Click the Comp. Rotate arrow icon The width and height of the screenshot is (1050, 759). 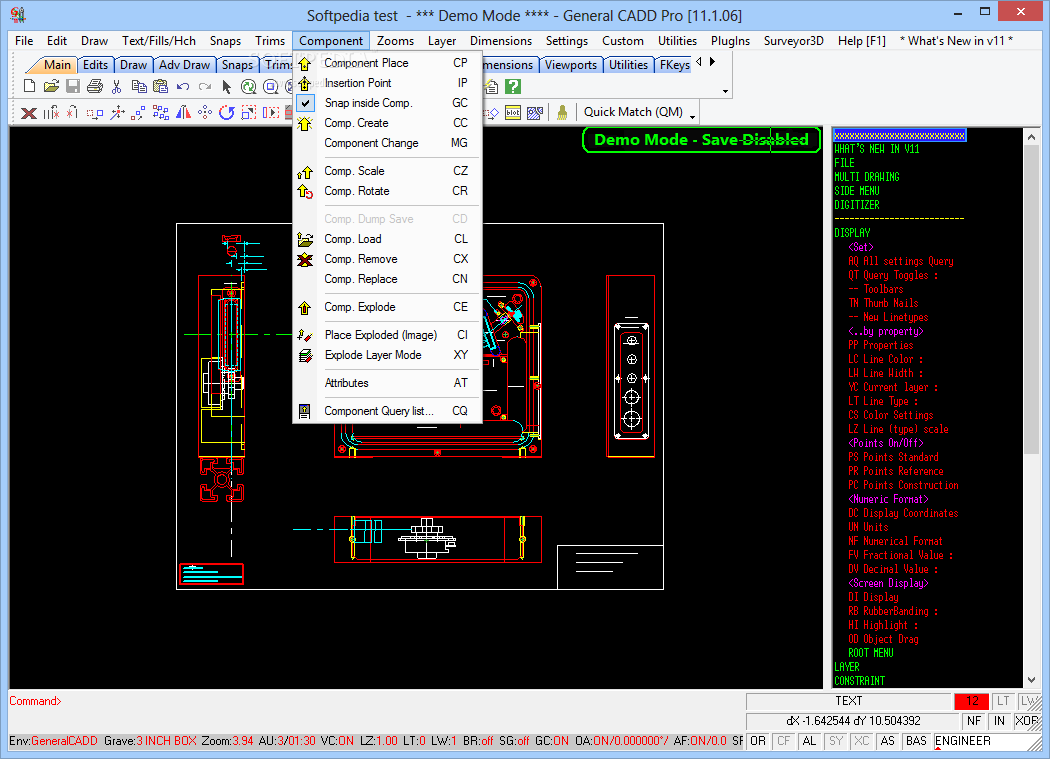pyautogui.click(x=305, y=192)
